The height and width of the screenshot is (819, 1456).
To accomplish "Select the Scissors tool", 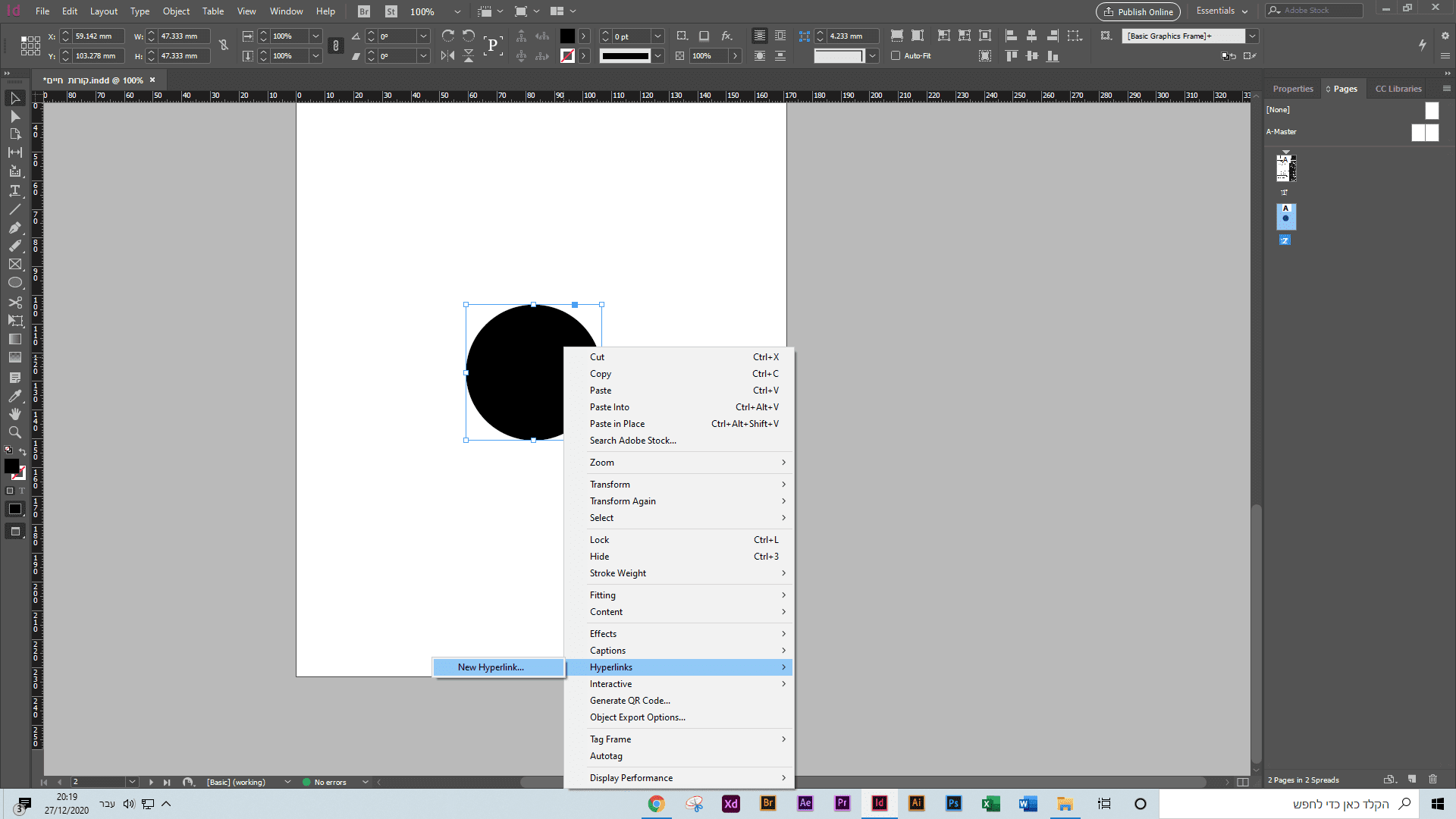I will pyautogui.click(x=14, y=302).
